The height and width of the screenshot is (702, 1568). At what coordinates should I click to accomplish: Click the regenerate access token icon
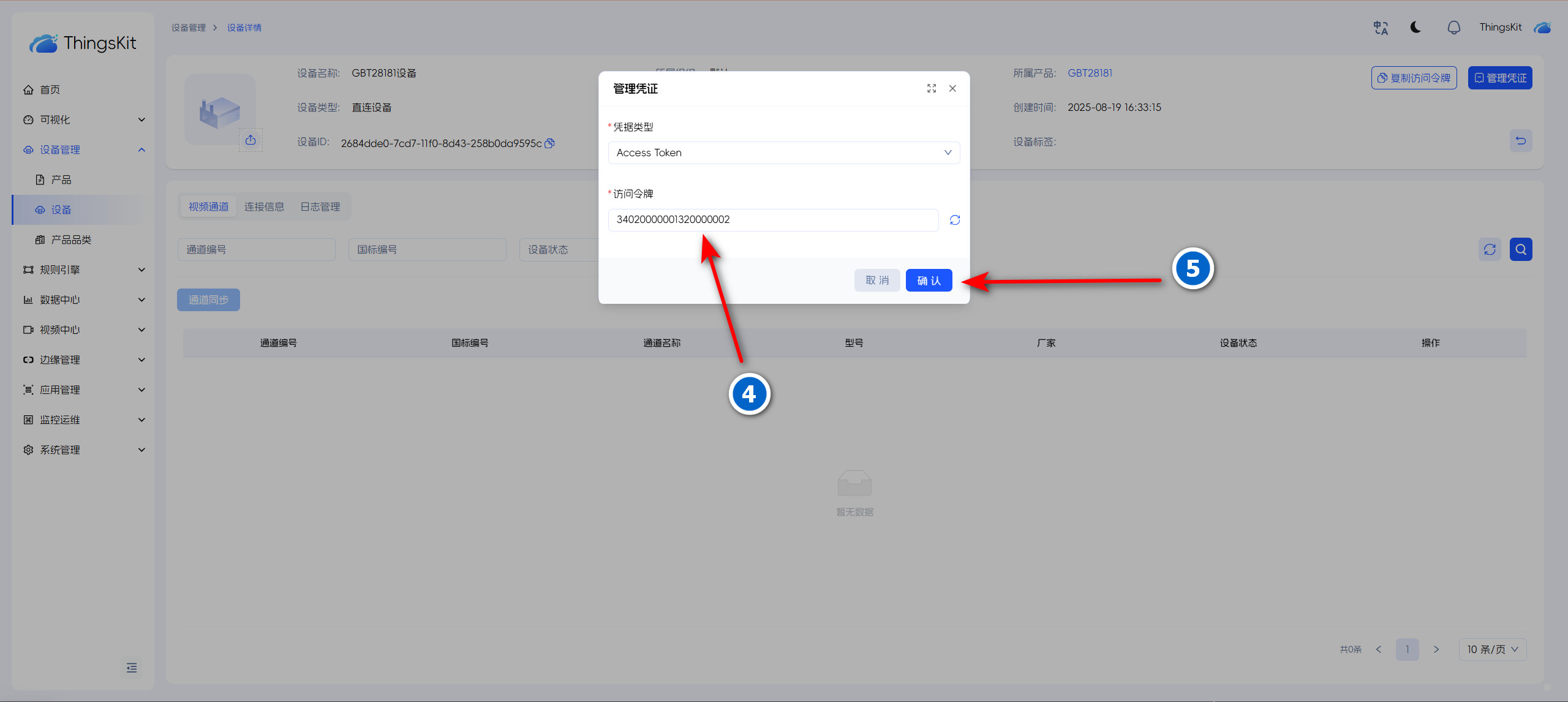[x=954, y=220]
